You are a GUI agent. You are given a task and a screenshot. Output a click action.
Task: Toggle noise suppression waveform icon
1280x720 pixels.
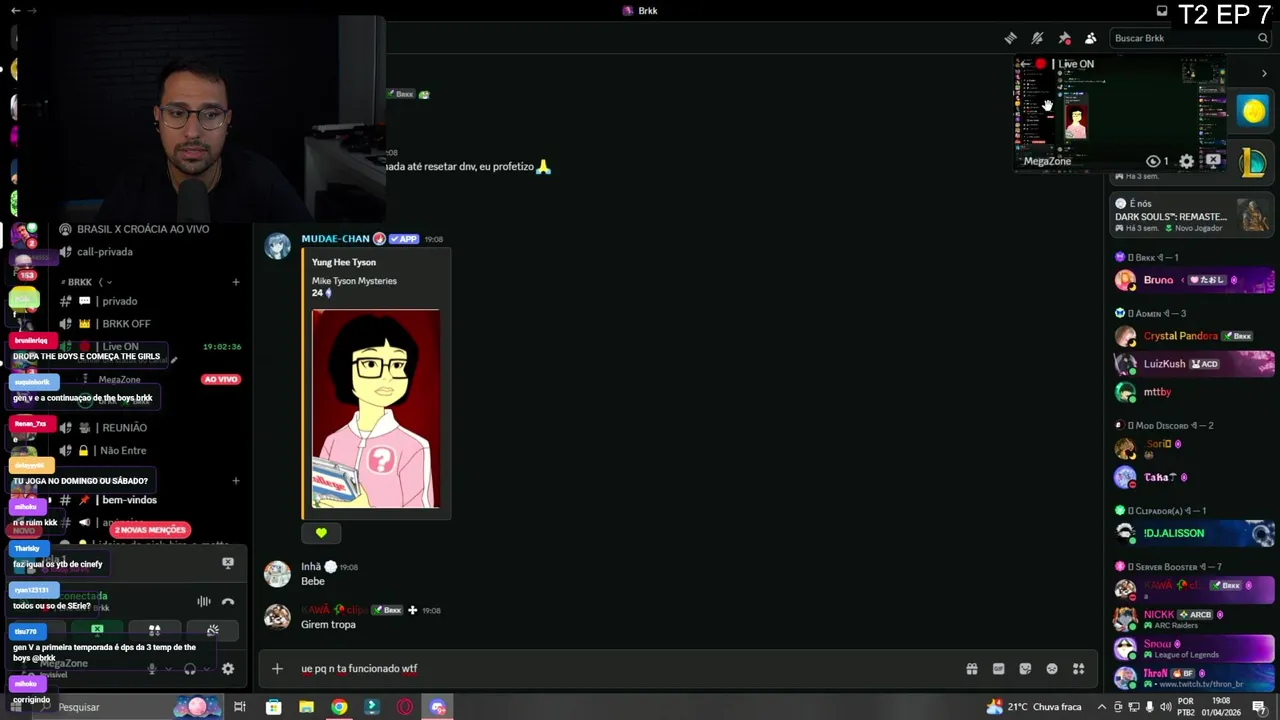(204, 602)
